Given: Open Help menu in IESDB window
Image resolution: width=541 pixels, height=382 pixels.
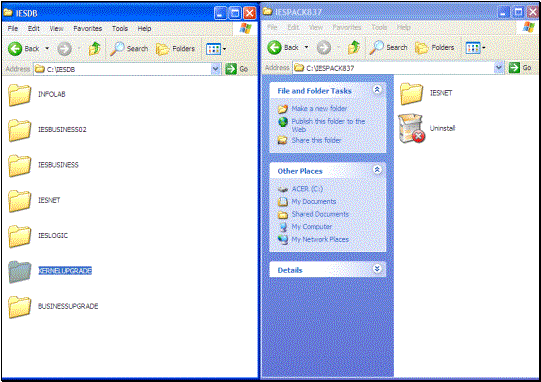Looking at the screenshot, I should point(144,29).
